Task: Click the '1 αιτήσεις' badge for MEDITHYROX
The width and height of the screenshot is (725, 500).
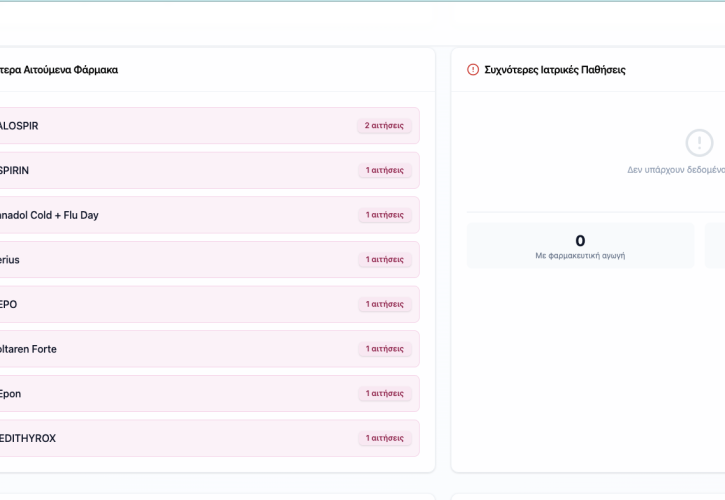Action: pos(385,438)
